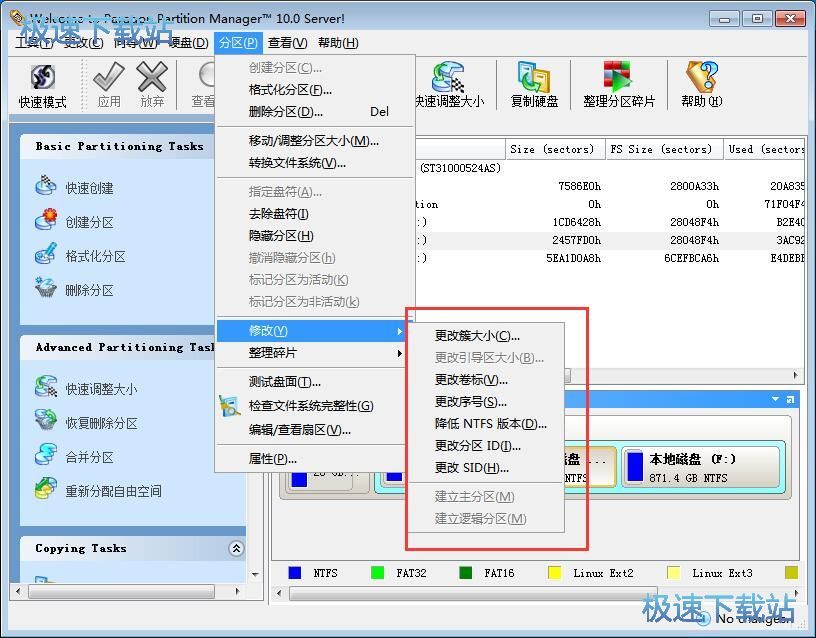This screenshot has width=816, height=638.
Task: Click the Linux Ext2 yellow legend swatch
Action: [x=555, y=573]
